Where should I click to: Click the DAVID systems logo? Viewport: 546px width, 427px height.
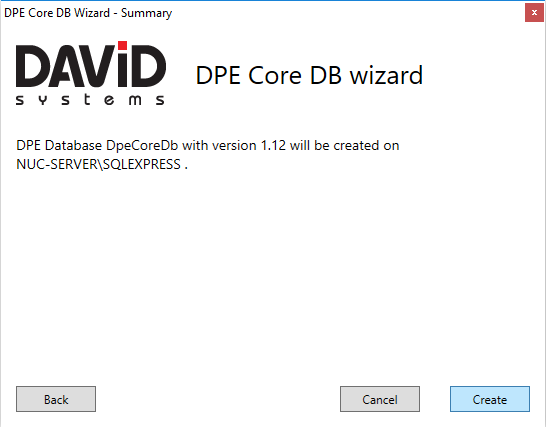tap(91, 73)
